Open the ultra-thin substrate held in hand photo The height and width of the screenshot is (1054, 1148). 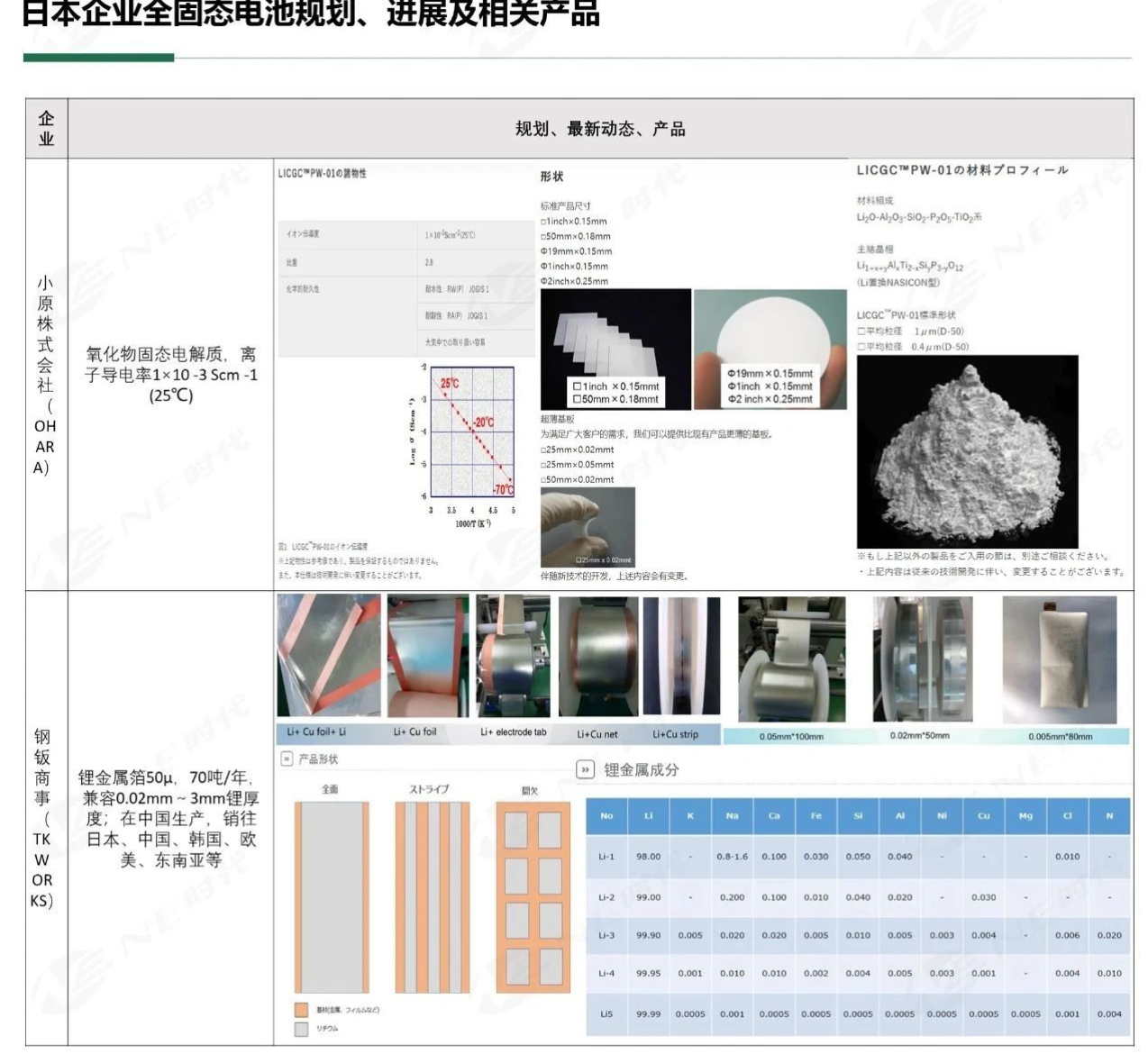click(x=588, y=527)
